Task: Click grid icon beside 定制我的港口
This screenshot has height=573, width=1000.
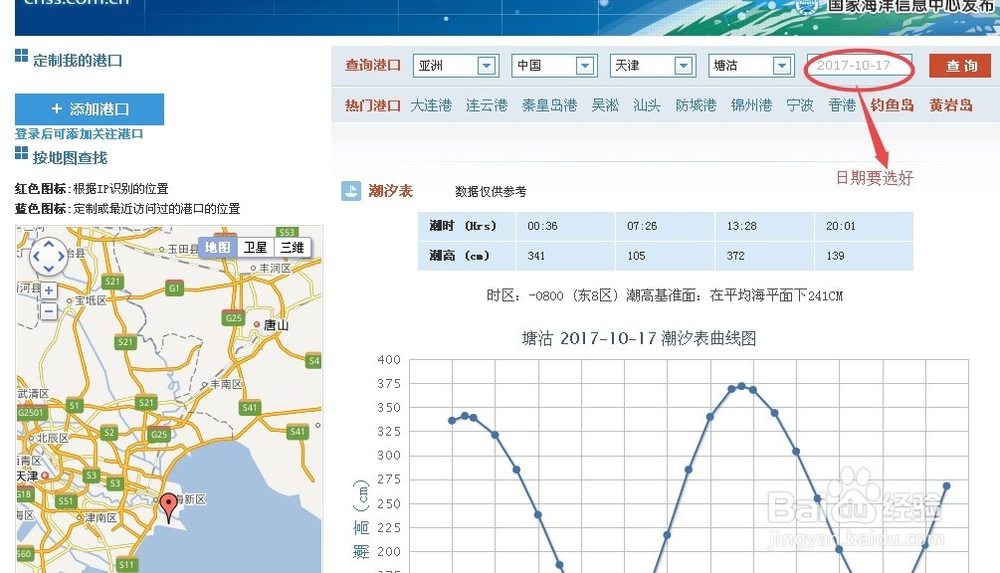Action: (21, 56)
